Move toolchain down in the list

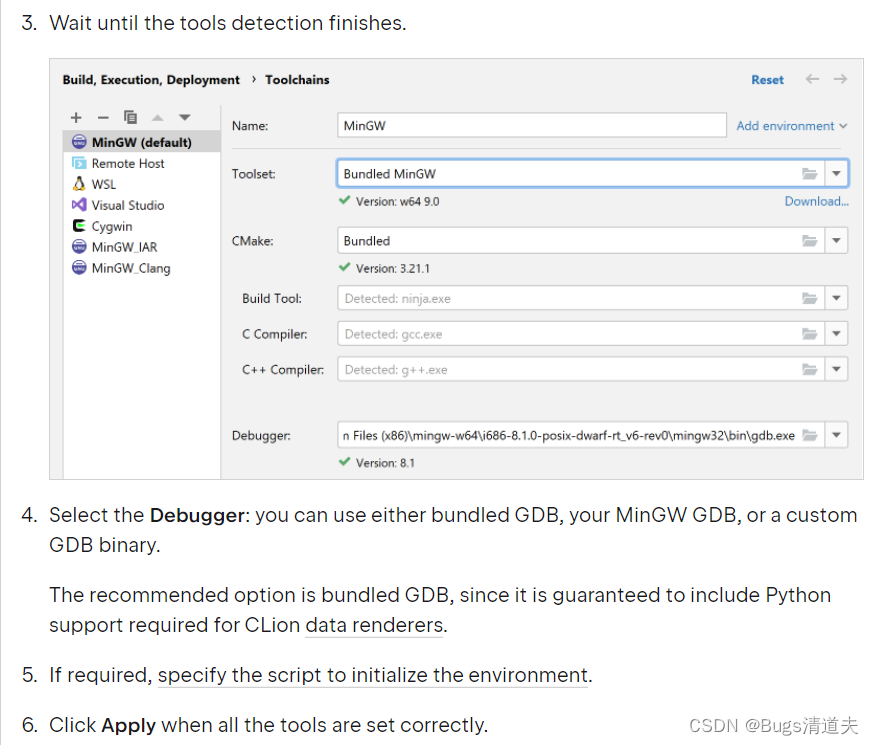(185, 118)
